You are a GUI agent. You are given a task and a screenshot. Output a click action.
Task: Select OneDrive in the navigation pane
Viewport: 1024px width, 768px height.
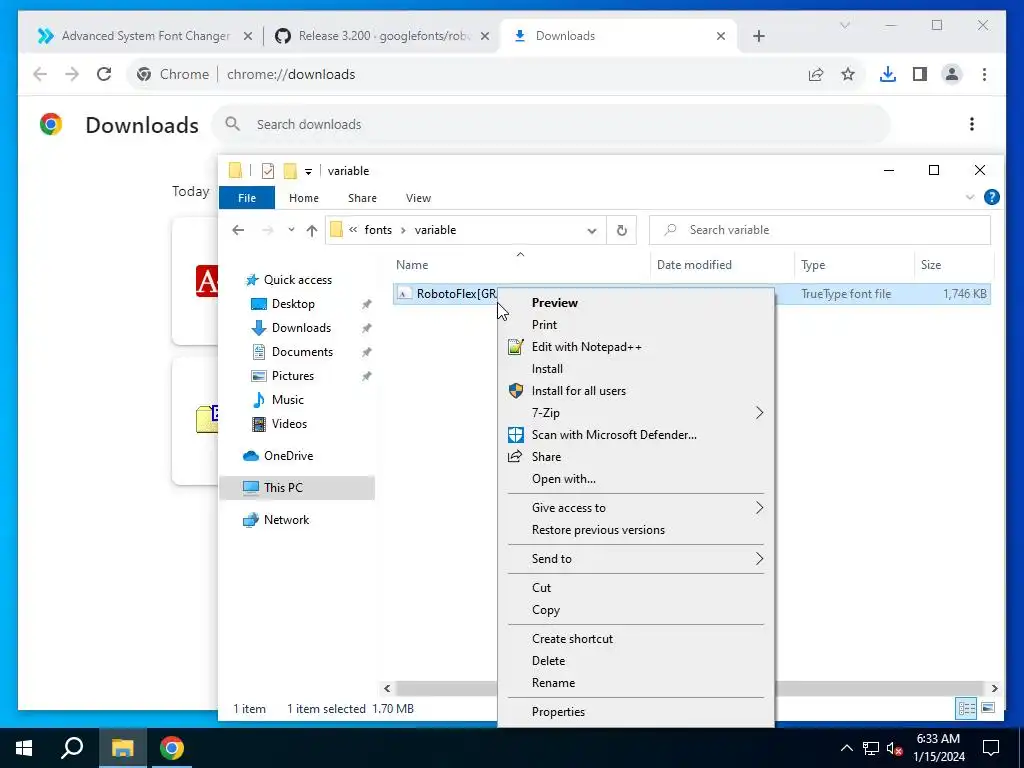288,456
